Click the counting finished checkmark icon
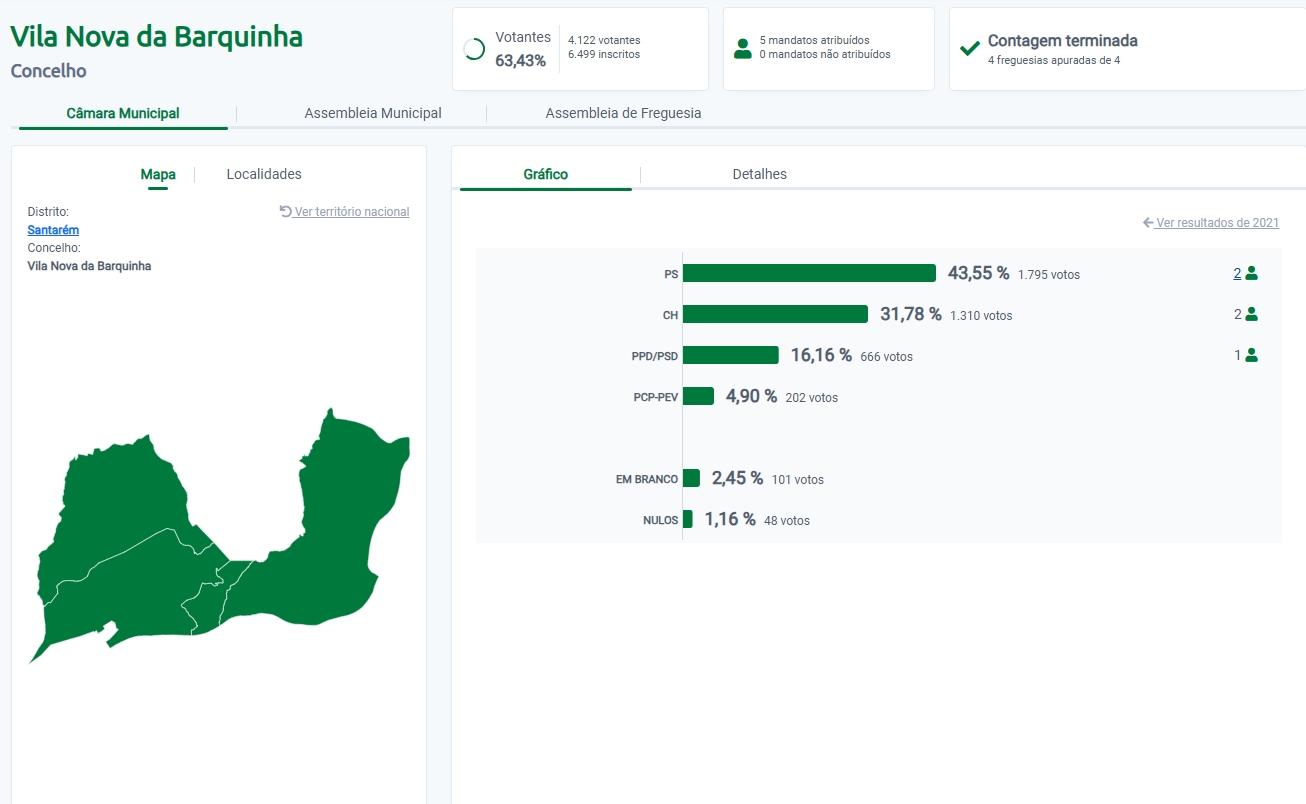1306x804 pixels. (x=969, y=49)
